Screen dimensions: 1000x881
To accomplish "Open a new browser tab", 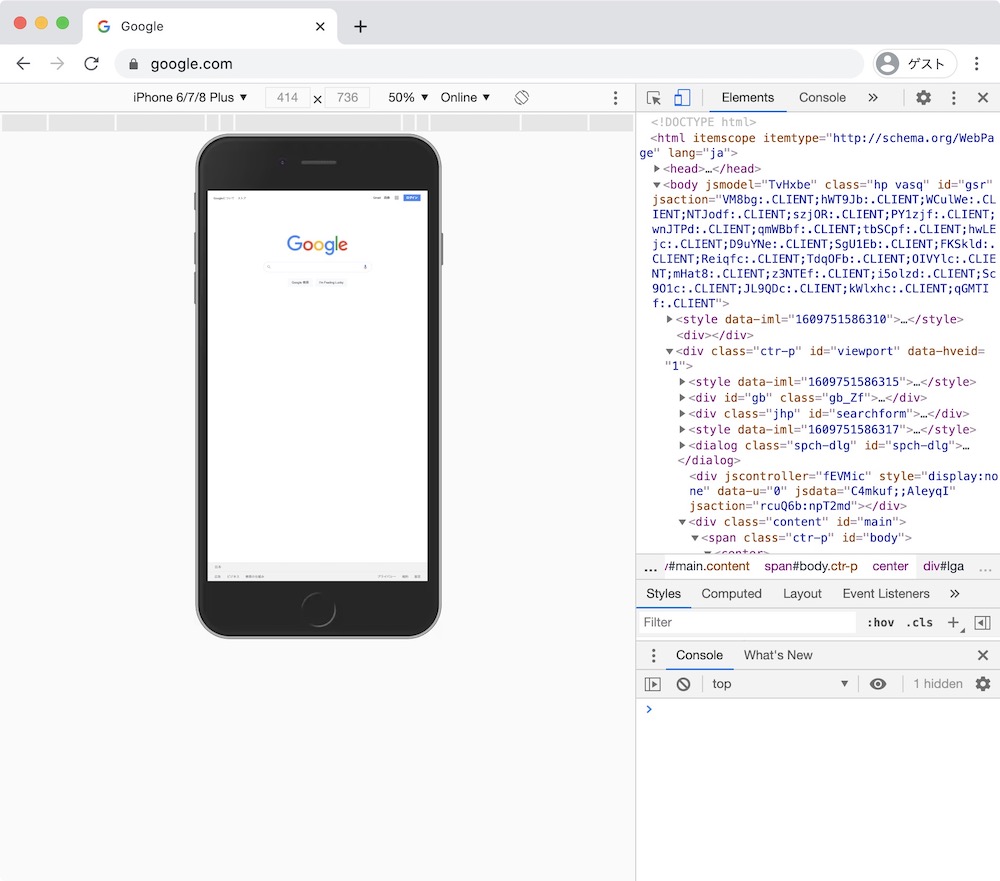I will click(360, 26).
